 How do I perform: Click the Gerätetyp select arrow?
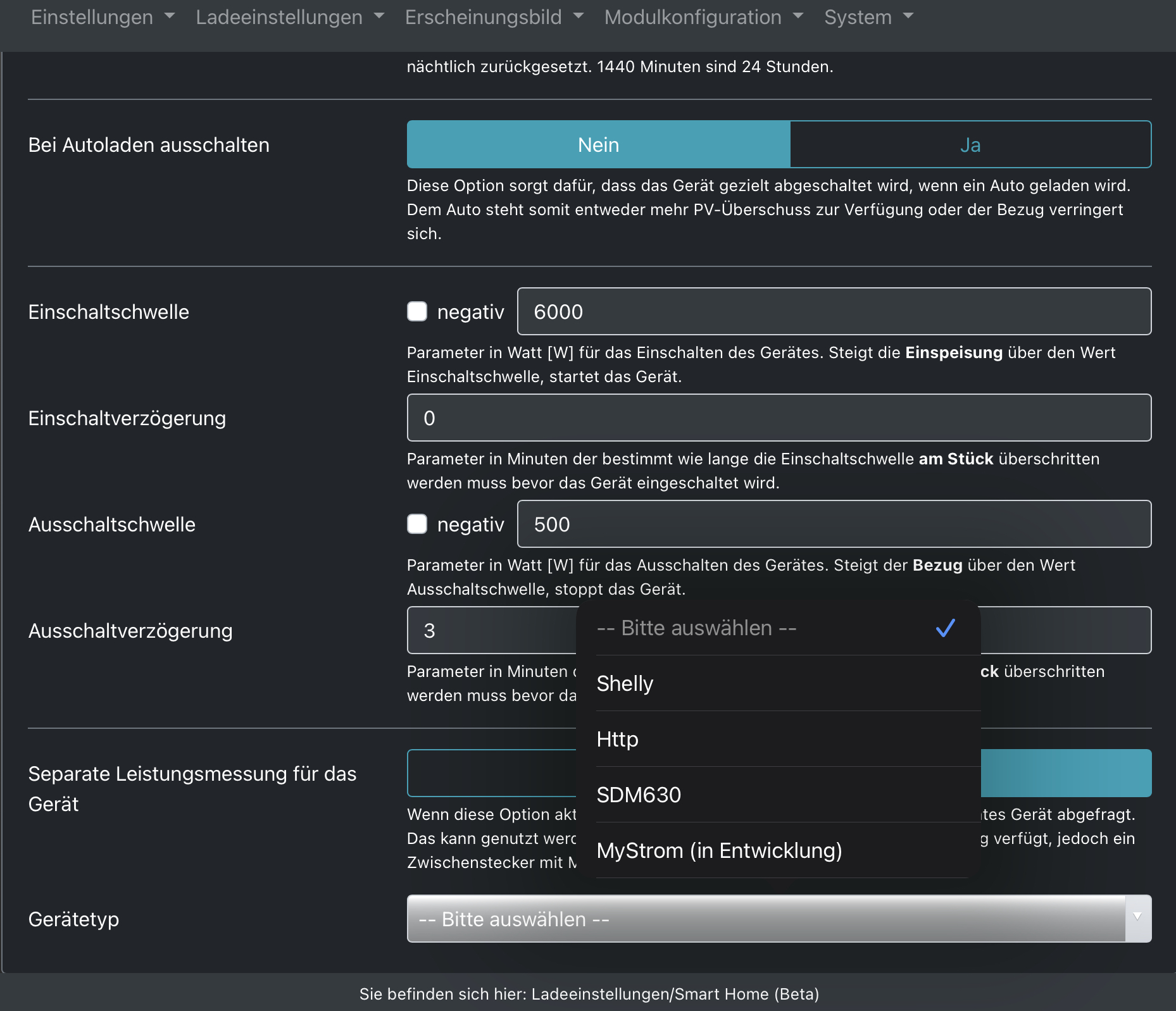[x=1137, y=918]
